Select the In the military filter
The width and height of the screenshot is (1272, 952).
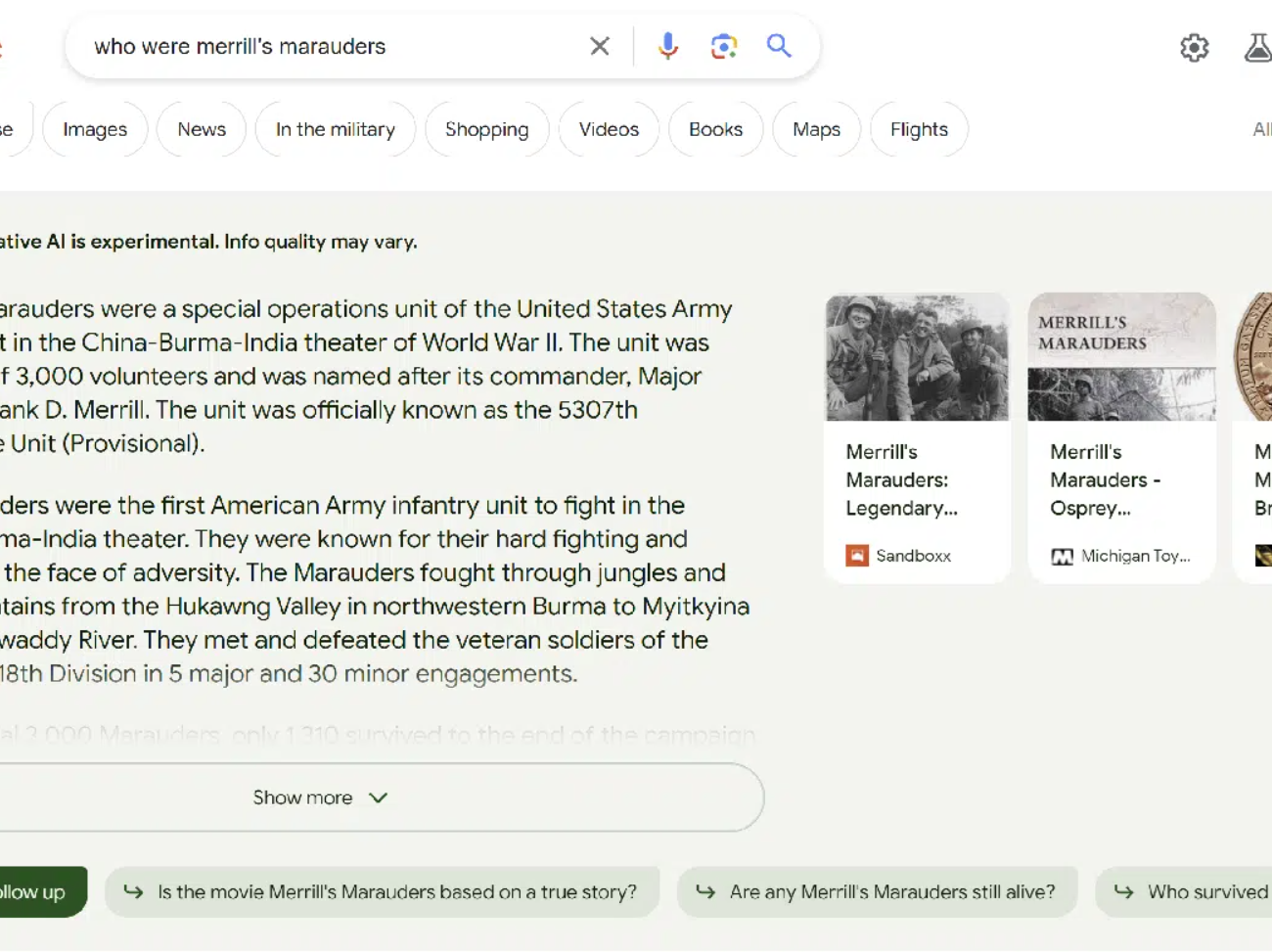tap(335, 128)
